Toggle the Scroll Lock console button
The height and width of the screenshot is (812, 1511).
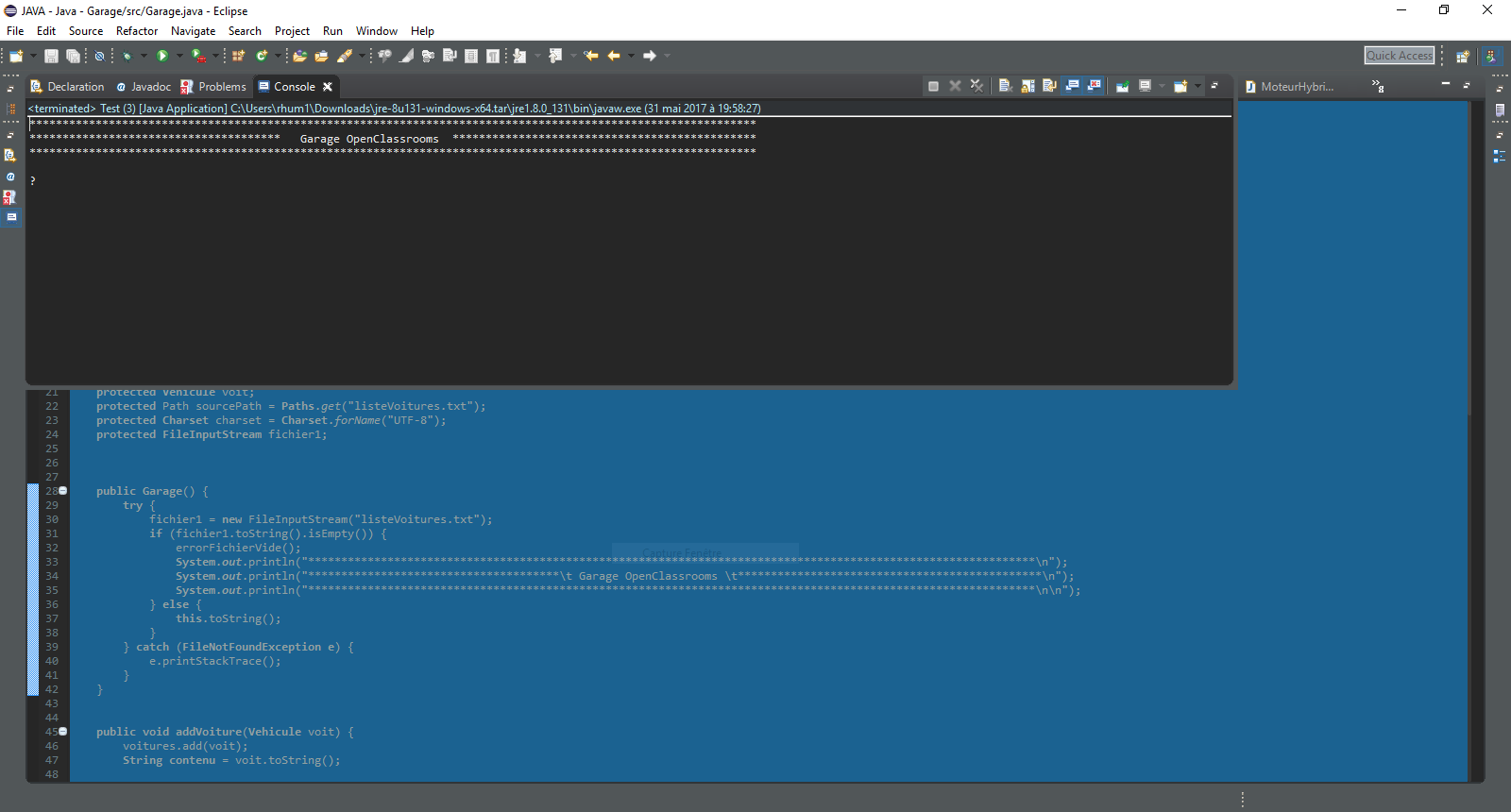point(1027,86)
